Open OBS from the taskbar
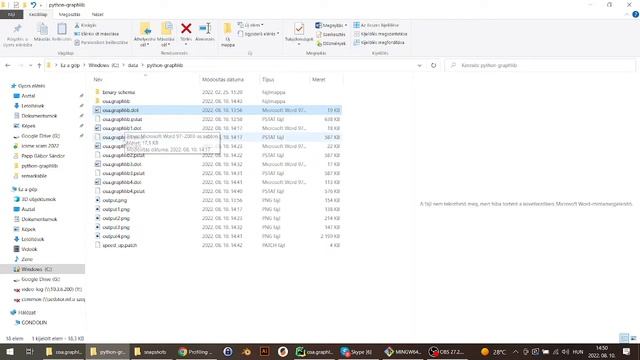640x360 pixels. point(447,351)
